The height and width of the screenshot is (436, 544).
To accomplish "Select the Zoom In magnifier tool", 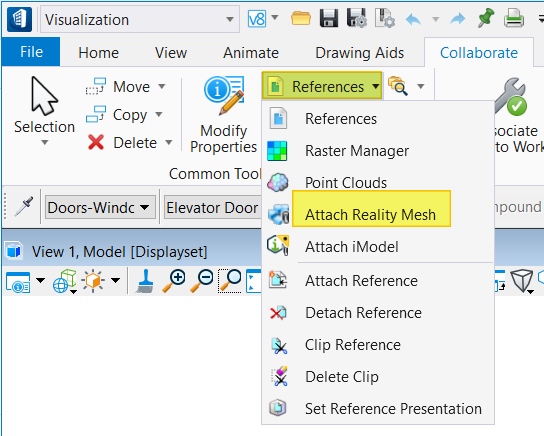I will click(x=174, y=281).
